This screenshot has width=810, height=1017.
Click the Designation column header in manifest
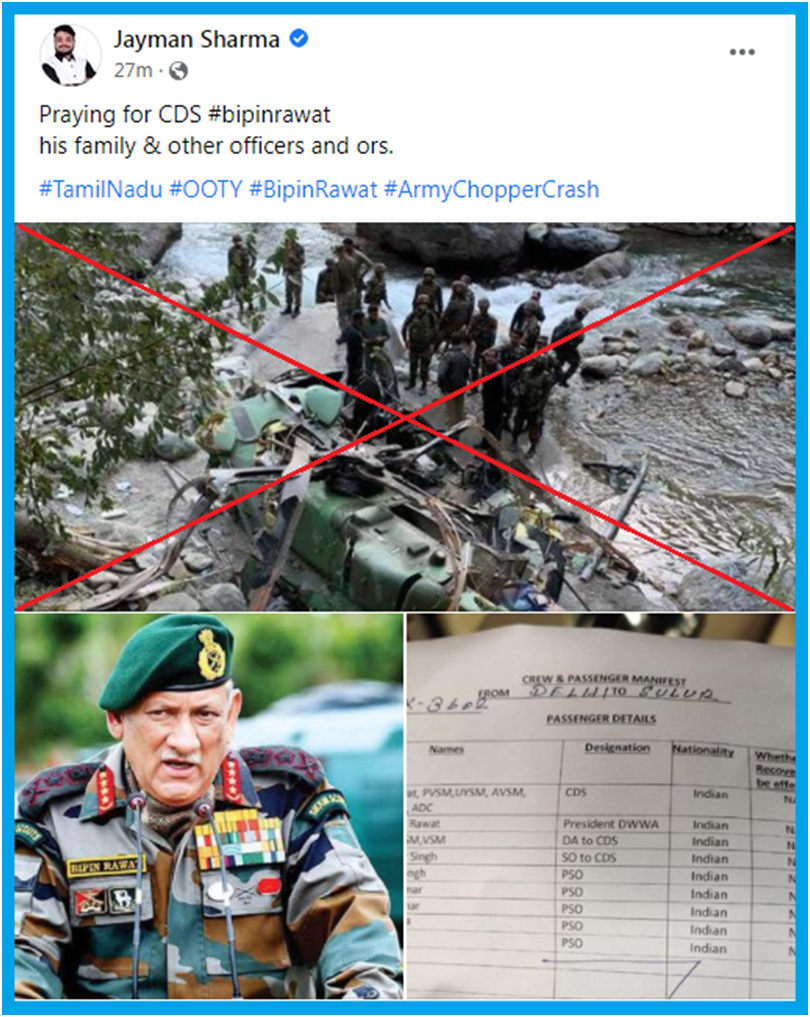(x=617, y=748)
